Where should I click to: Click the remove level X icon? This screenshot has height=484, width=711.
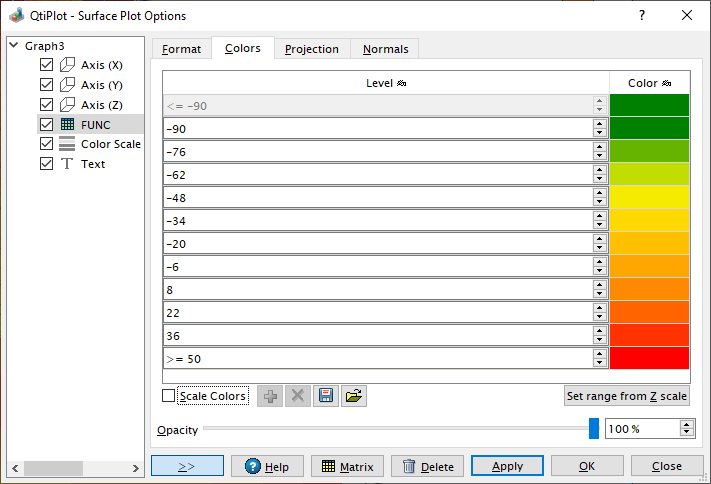[x=297, y=396]
